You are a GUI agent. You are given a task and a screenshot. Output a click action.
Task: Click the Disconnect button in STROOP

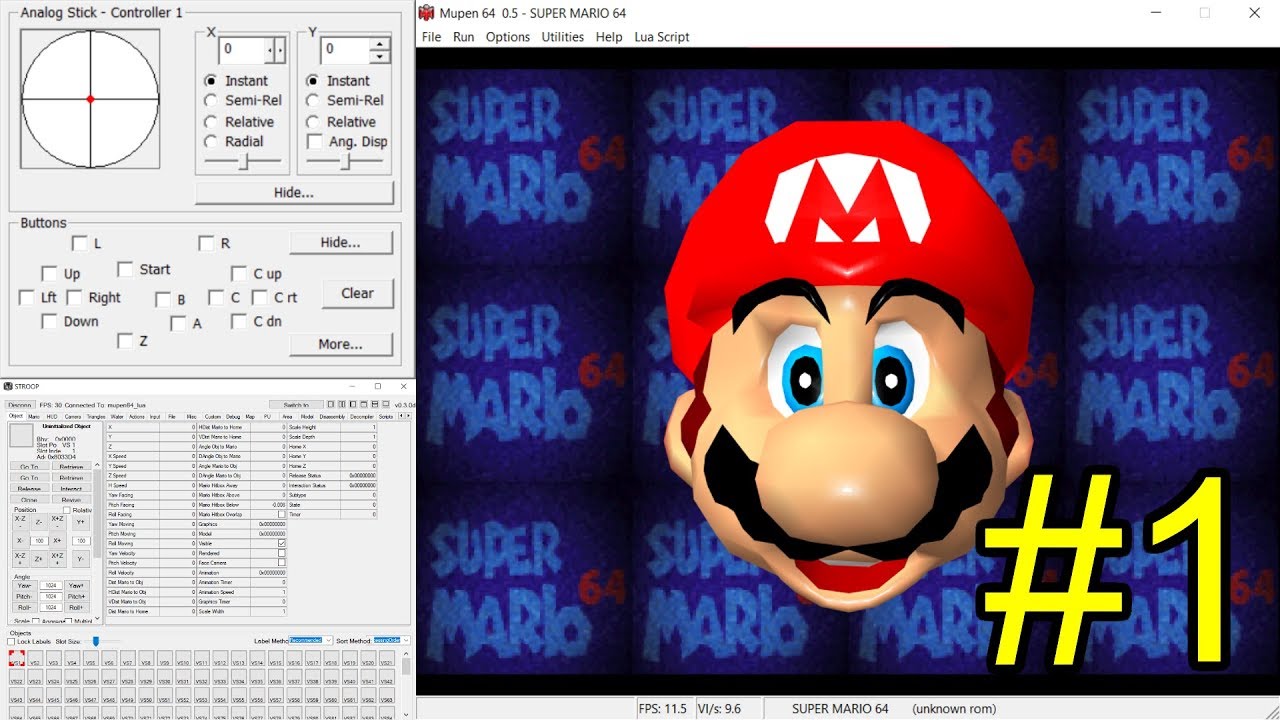coord(20,404)
